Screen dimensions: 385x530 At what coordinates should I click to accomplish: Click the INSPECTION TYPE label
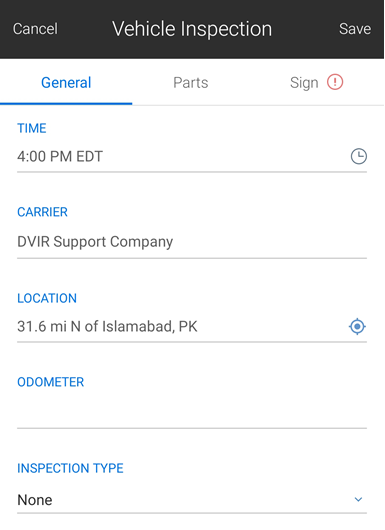[70, 468]
